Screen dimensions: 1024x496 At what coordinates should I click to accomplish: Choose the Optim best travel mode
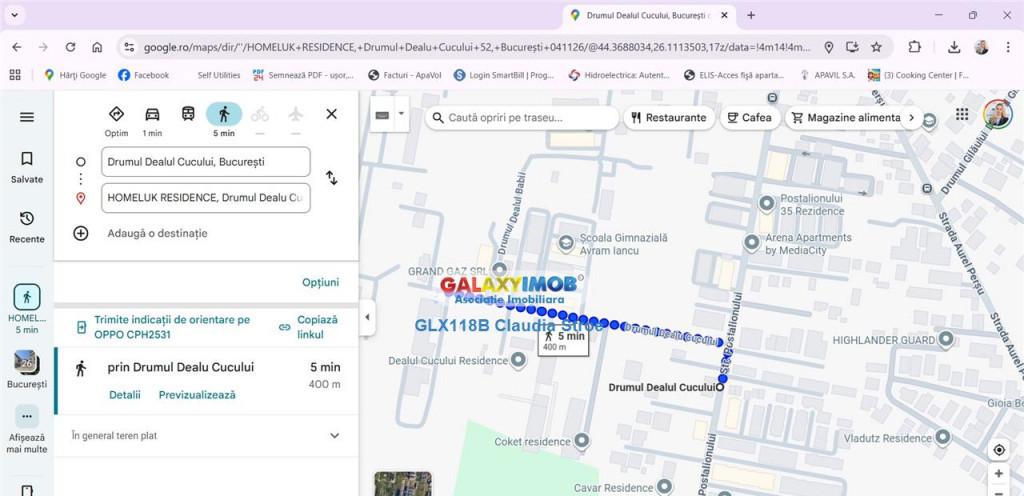[116, 115]
